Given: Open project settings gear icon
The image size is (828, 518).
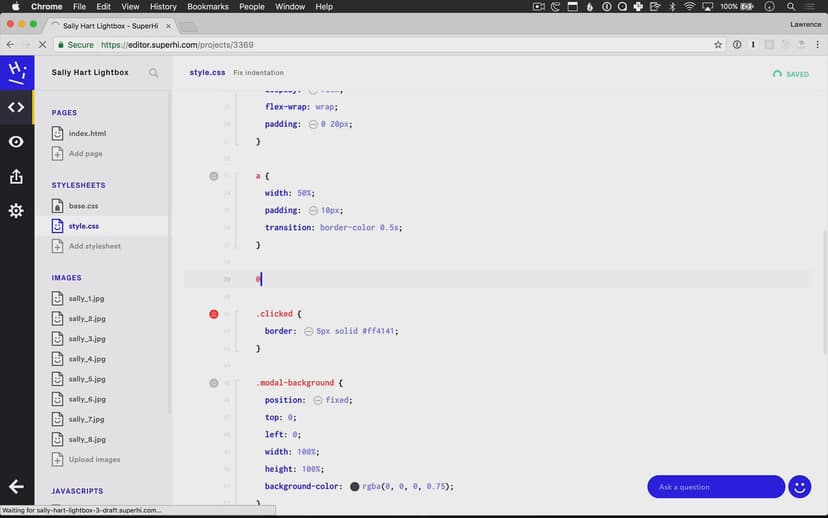Looking at the screenshot, I should click(16, 211).
